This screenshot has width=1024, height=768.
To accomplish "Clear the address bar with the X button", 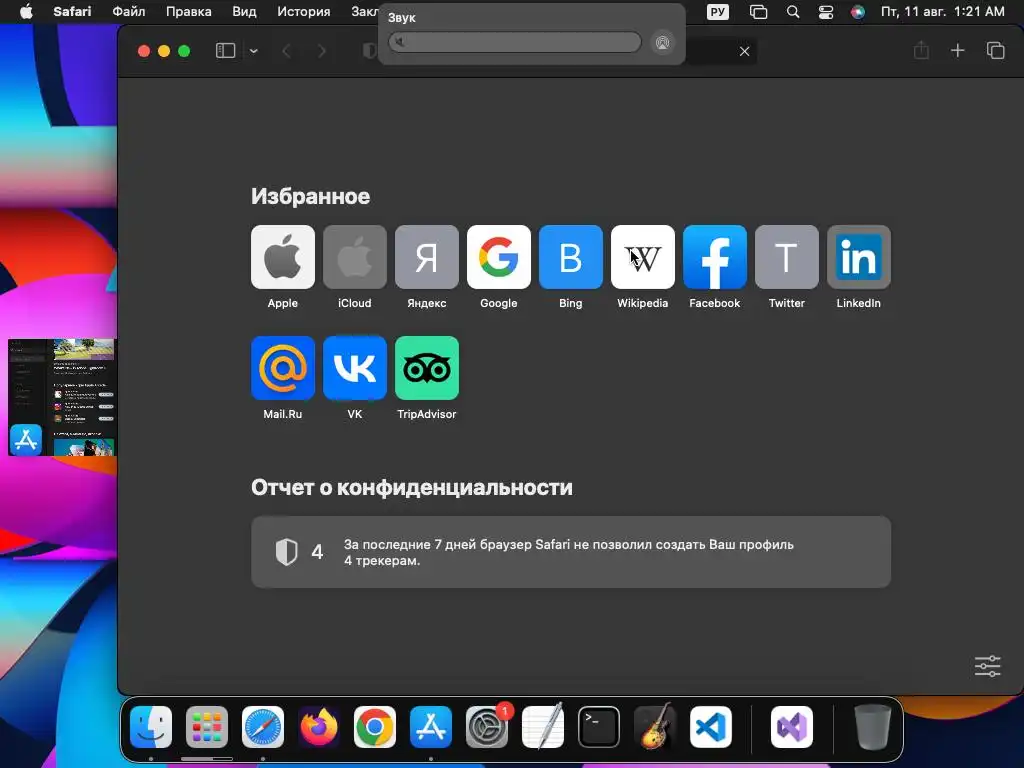I will click(744, 51).
